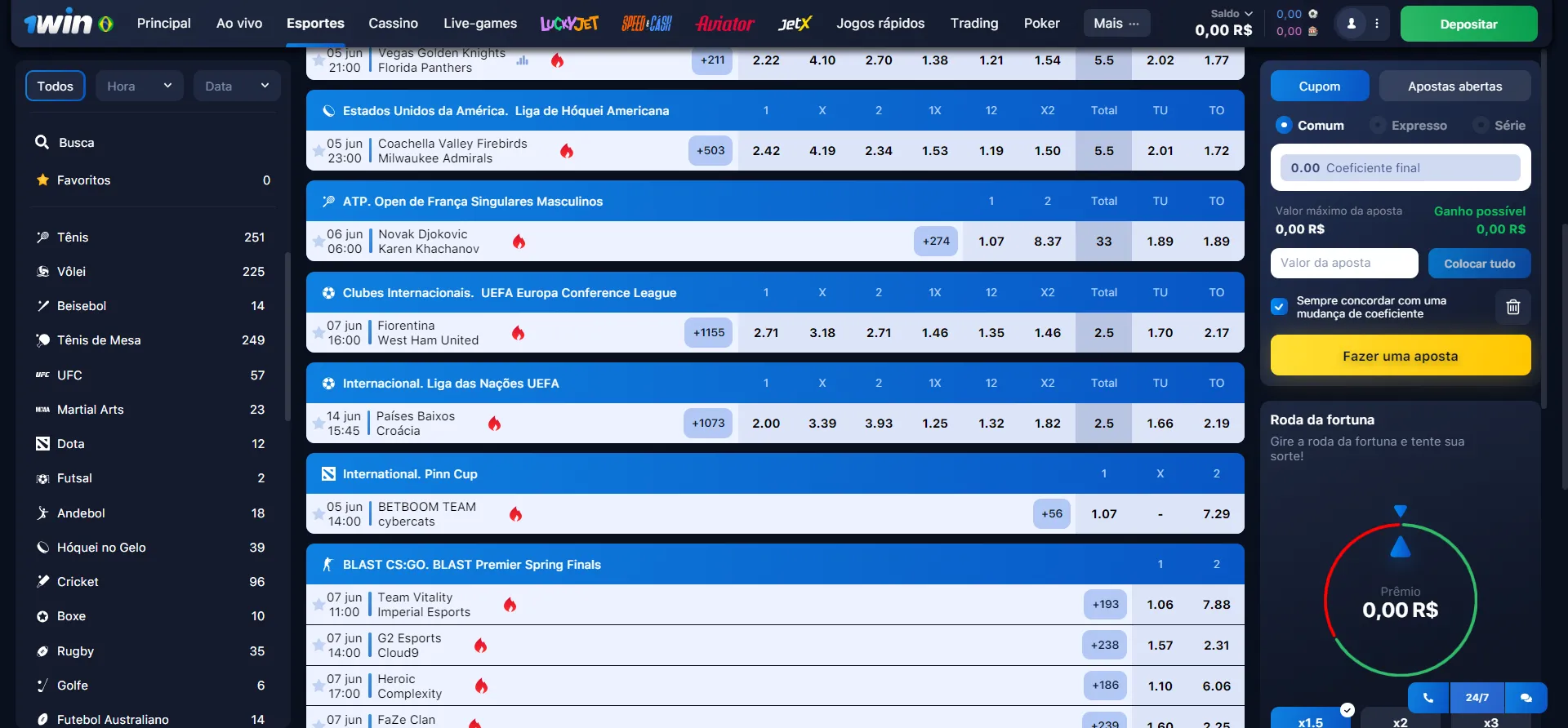Open the Data filter dropdown
This screenshot has width=1568, height=728.
237,86
